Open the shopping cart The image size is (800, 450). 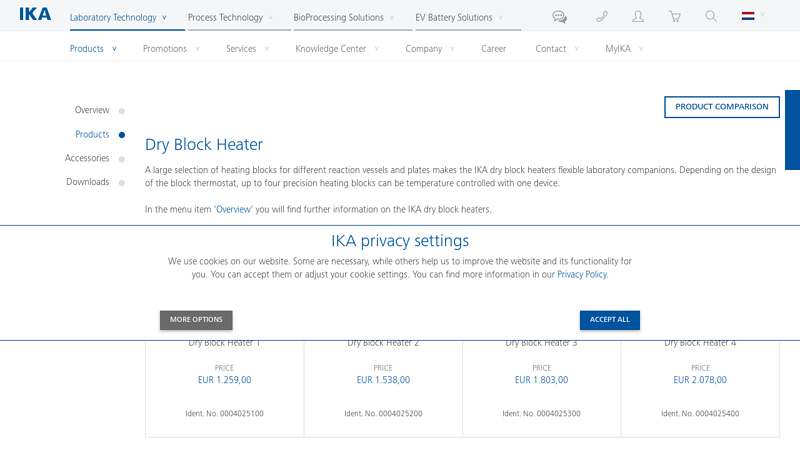pyautogui.click(x=674, y=17)
